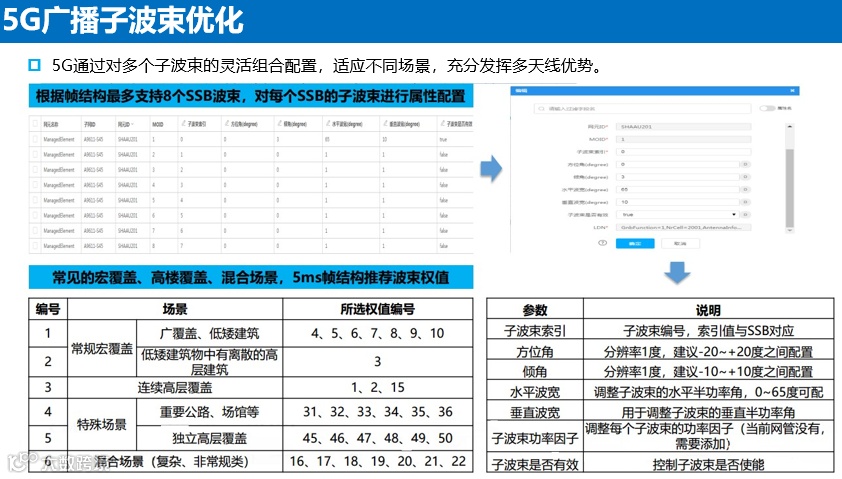Click the '常规宏覆盖' category cell
Viewport: 842px width, 479px height.
click(102, 349)
